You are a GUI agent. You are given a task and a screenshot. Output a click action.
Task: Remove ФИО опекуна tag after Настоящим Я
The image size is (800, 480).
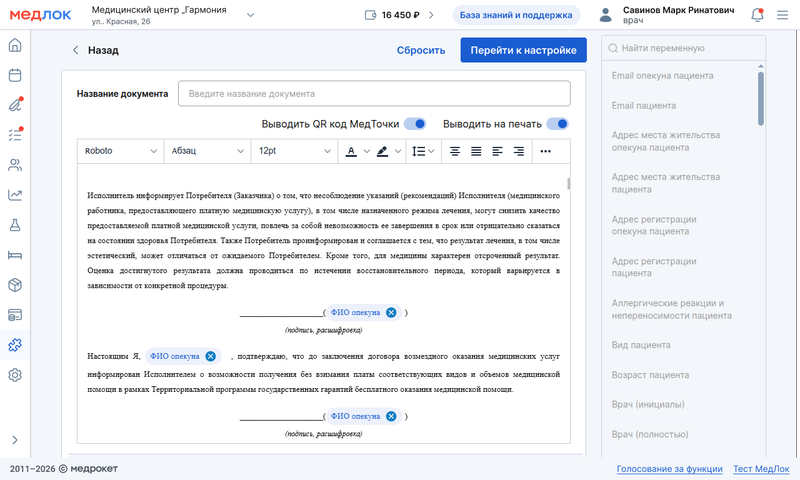(x=210, y=356)
